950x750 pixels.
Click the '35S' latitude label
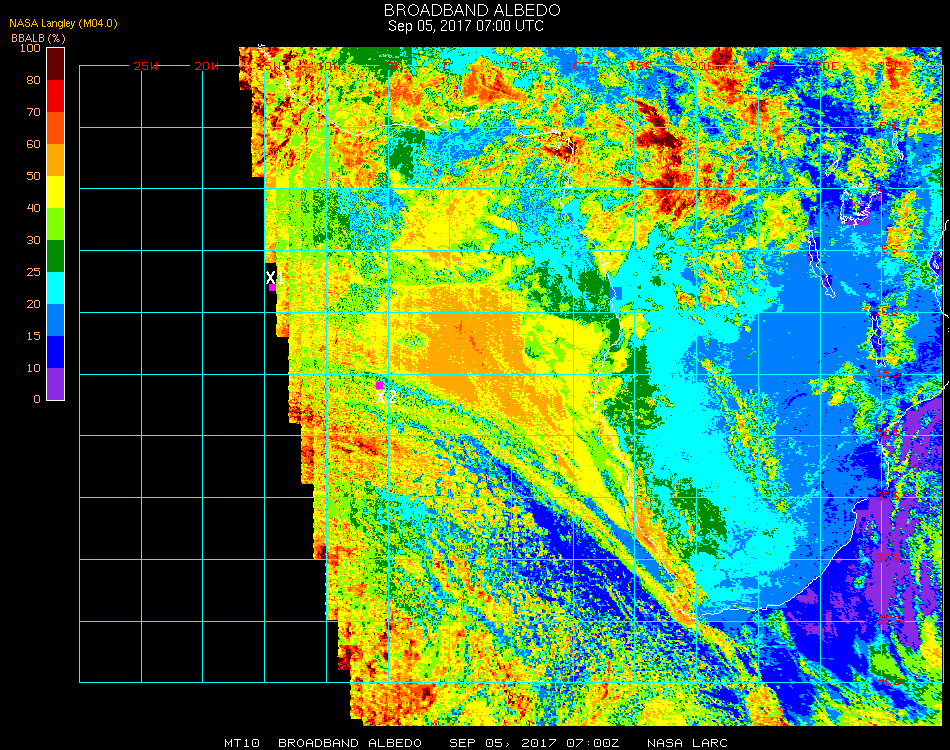click(889, 620)
